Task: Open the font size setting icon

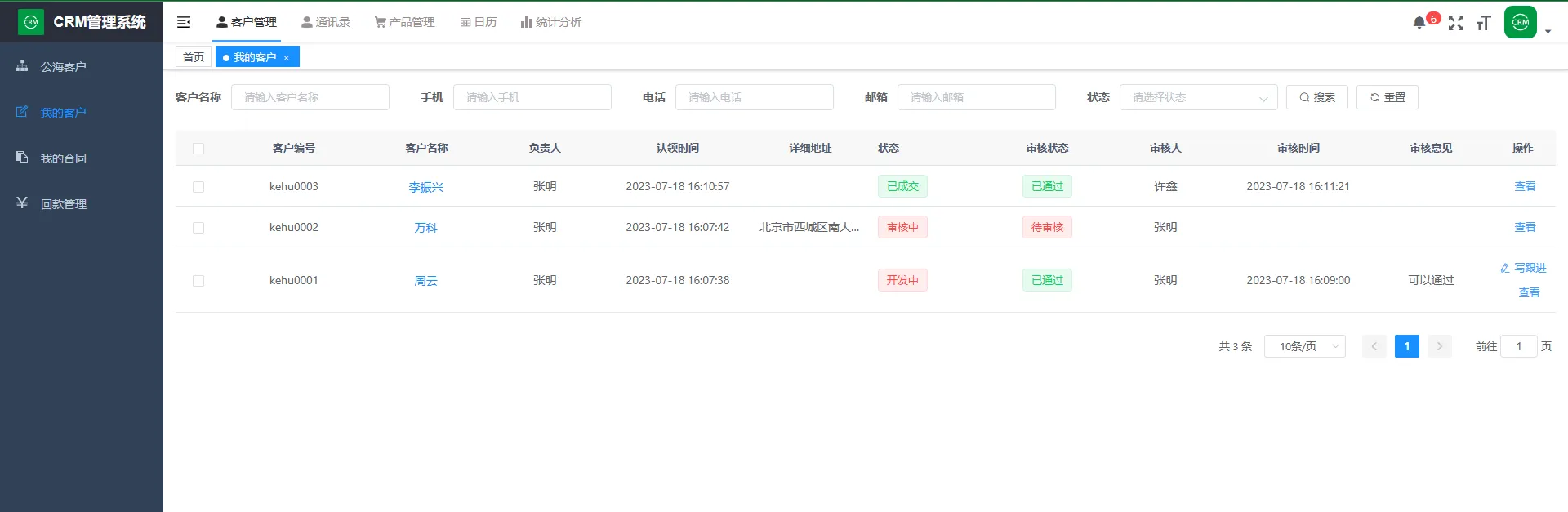Action: coord(1483,23)
